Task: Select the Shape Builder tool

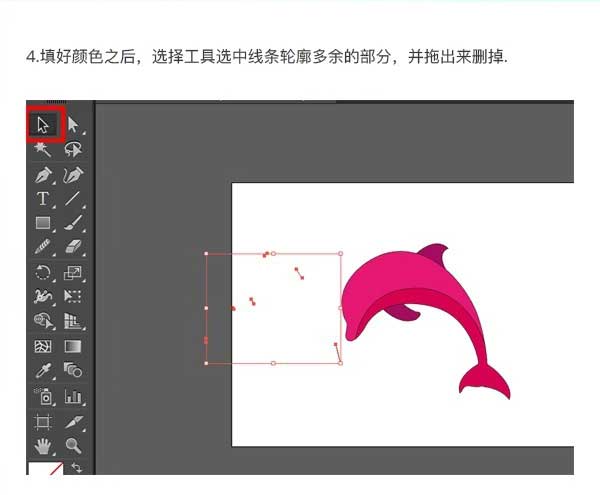Action: [44, 321]
